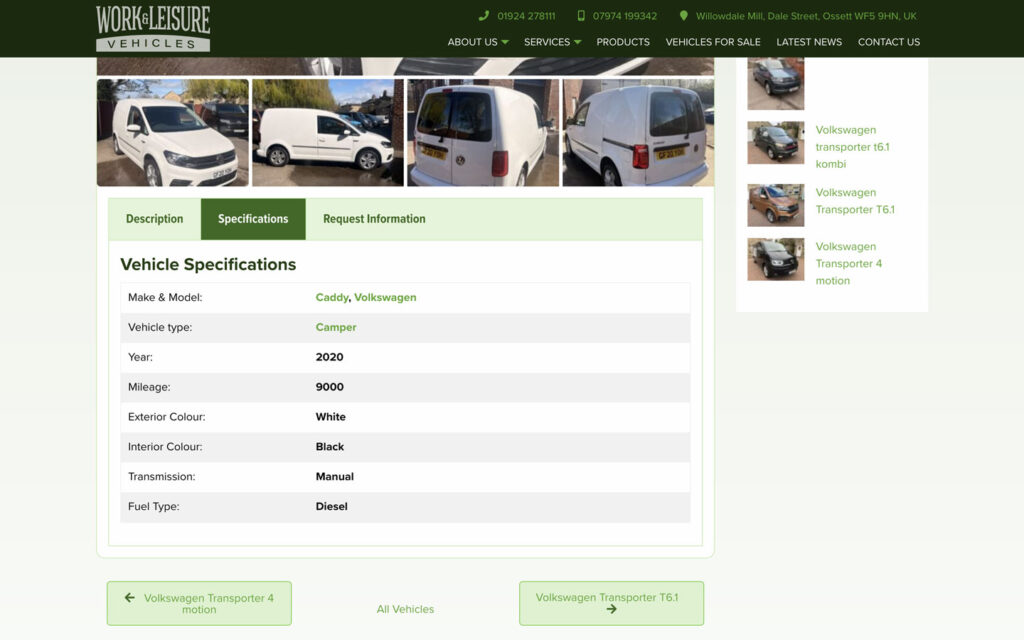Image resolution: width=1024 pixels, height=640 pixels.
Task: Open sidebar Volkswagen Transporter T6.1 link
Action: [x=855, y=201]
